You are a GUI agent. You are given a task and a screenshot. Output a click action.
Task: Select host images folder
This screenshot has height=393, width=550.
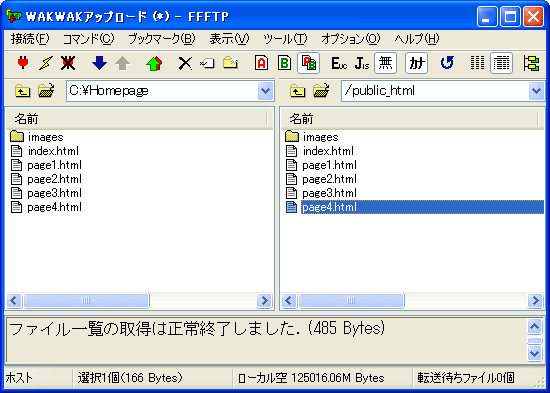(312, 137)
